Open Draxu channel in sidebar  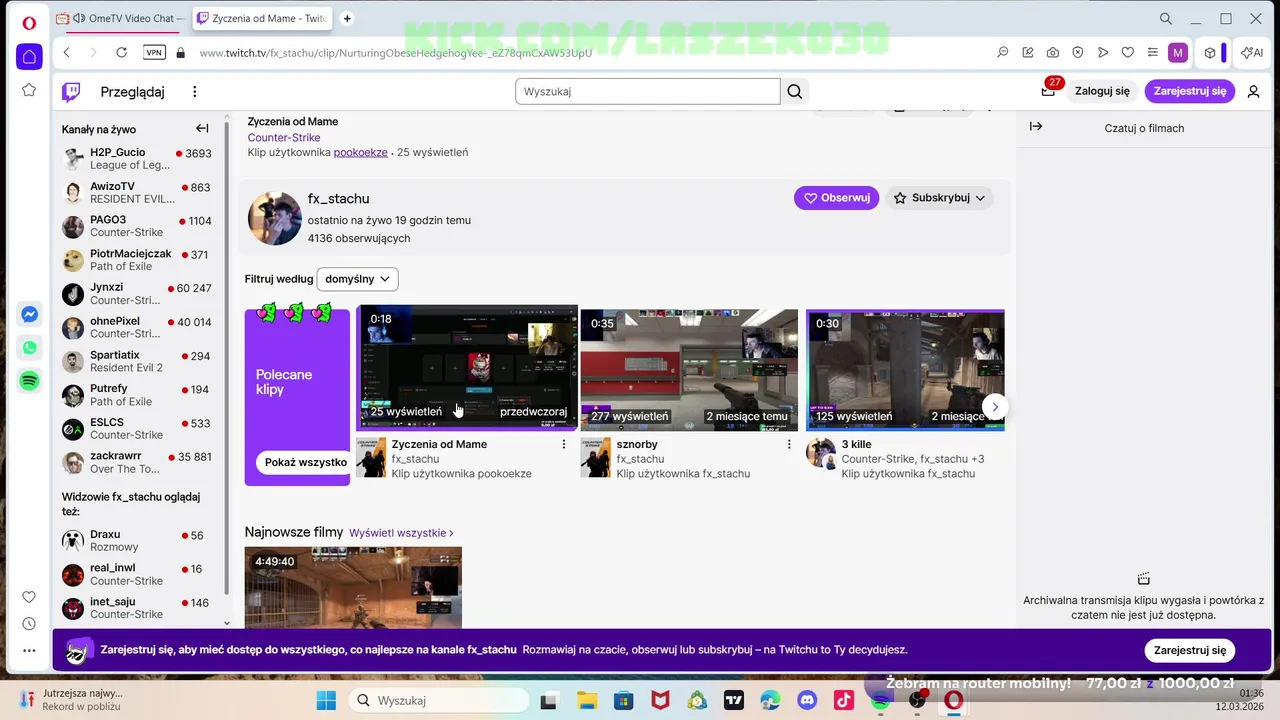tap(137, 541)
